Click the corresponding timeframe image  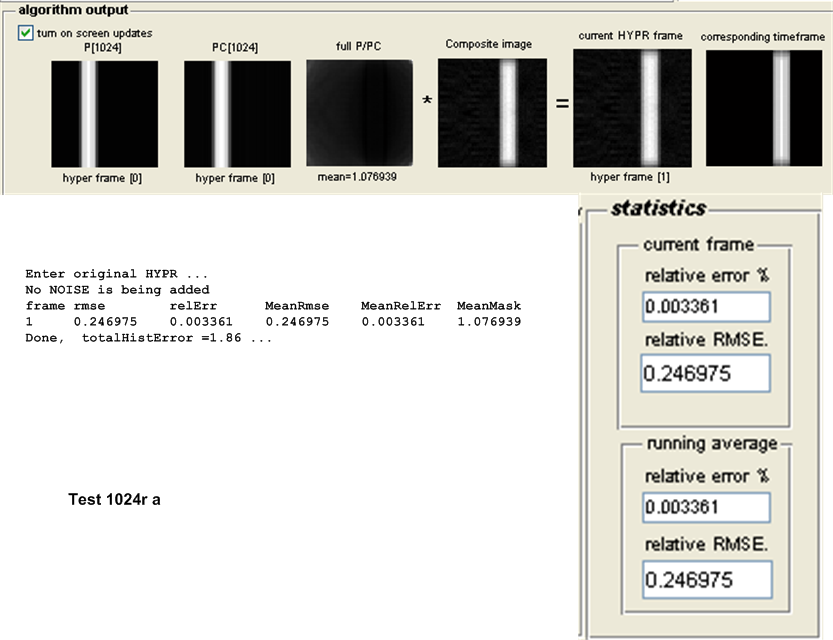click(x=763, y=108)
